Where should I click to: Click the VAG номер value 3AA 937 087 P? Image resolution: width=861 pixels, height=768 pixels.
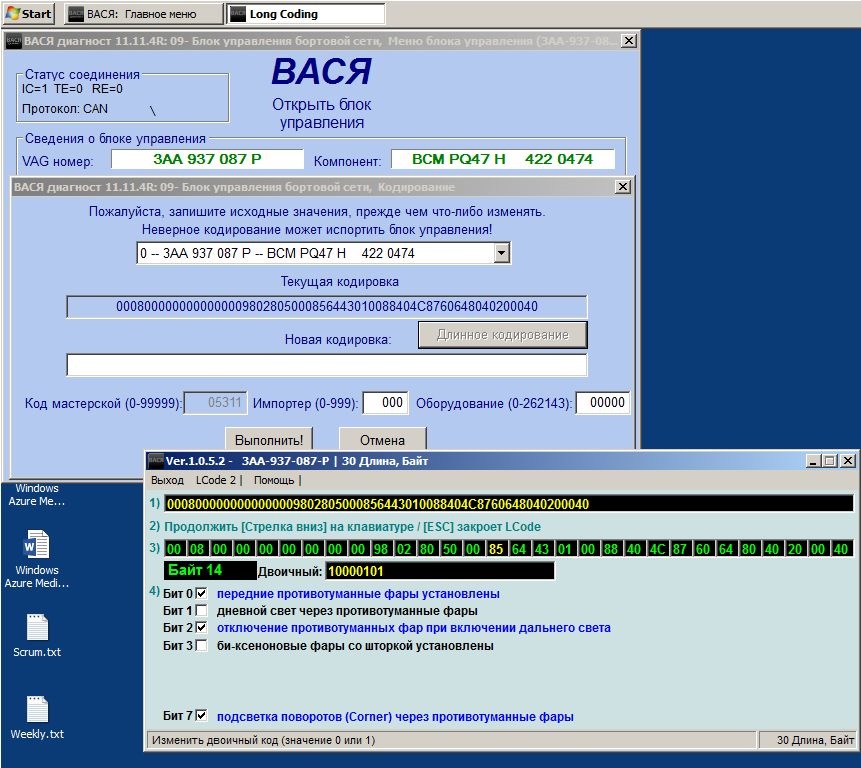(x=207, y=159)
